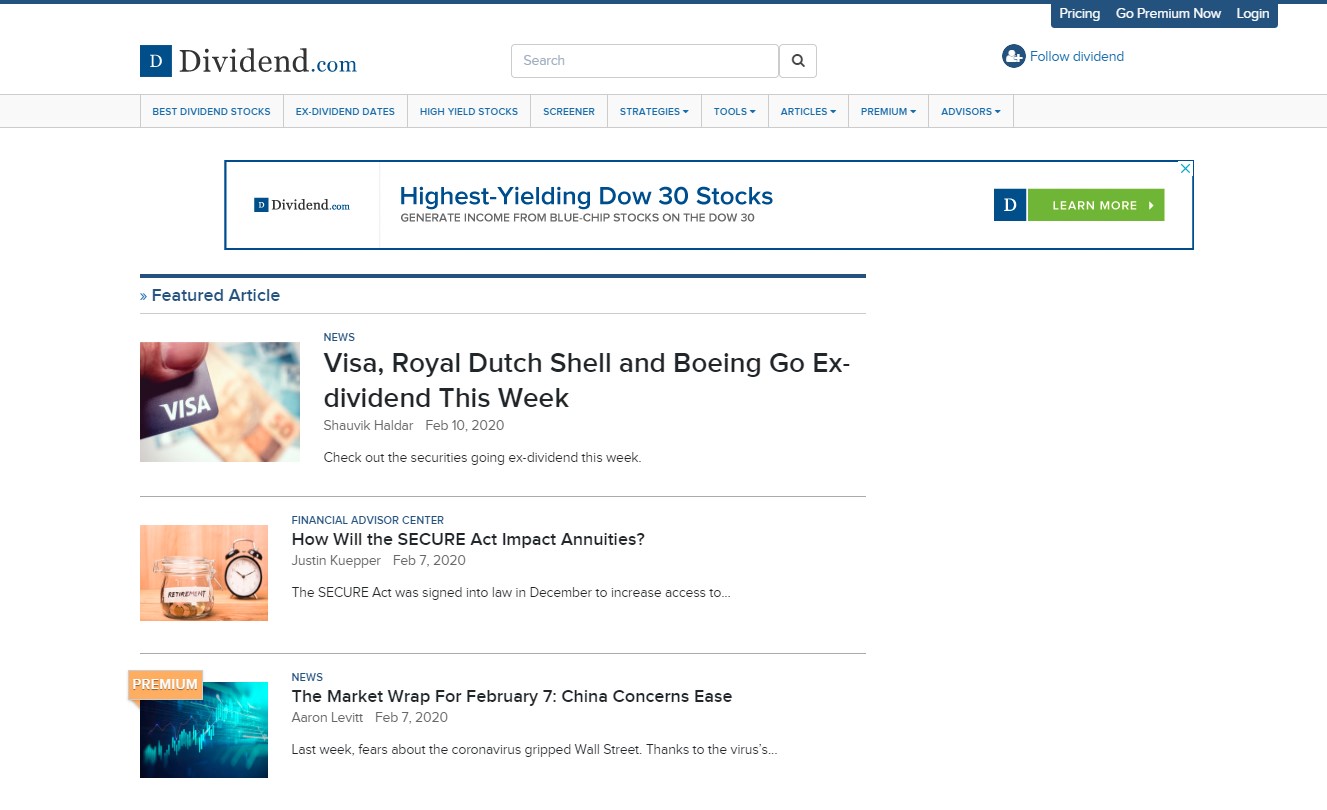This screenshot has width=1327, height=810.
Task: Focus the Search input field
Action: [x=645, y=61]
